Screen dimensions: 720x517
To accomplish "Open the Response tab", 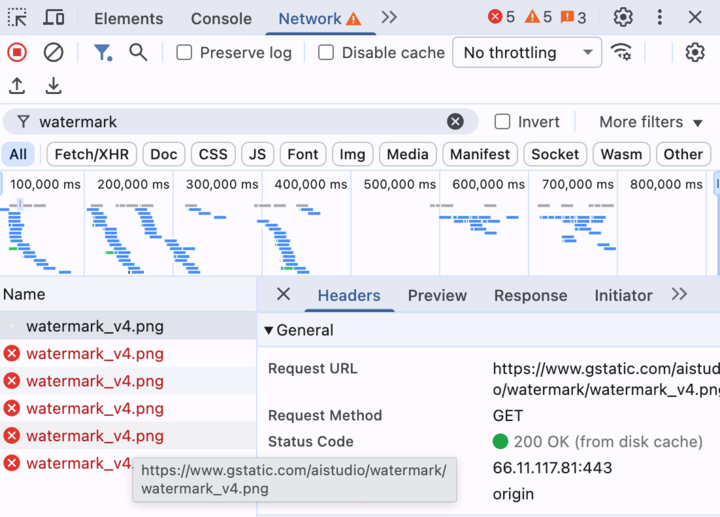I will [x=530, y=295].
